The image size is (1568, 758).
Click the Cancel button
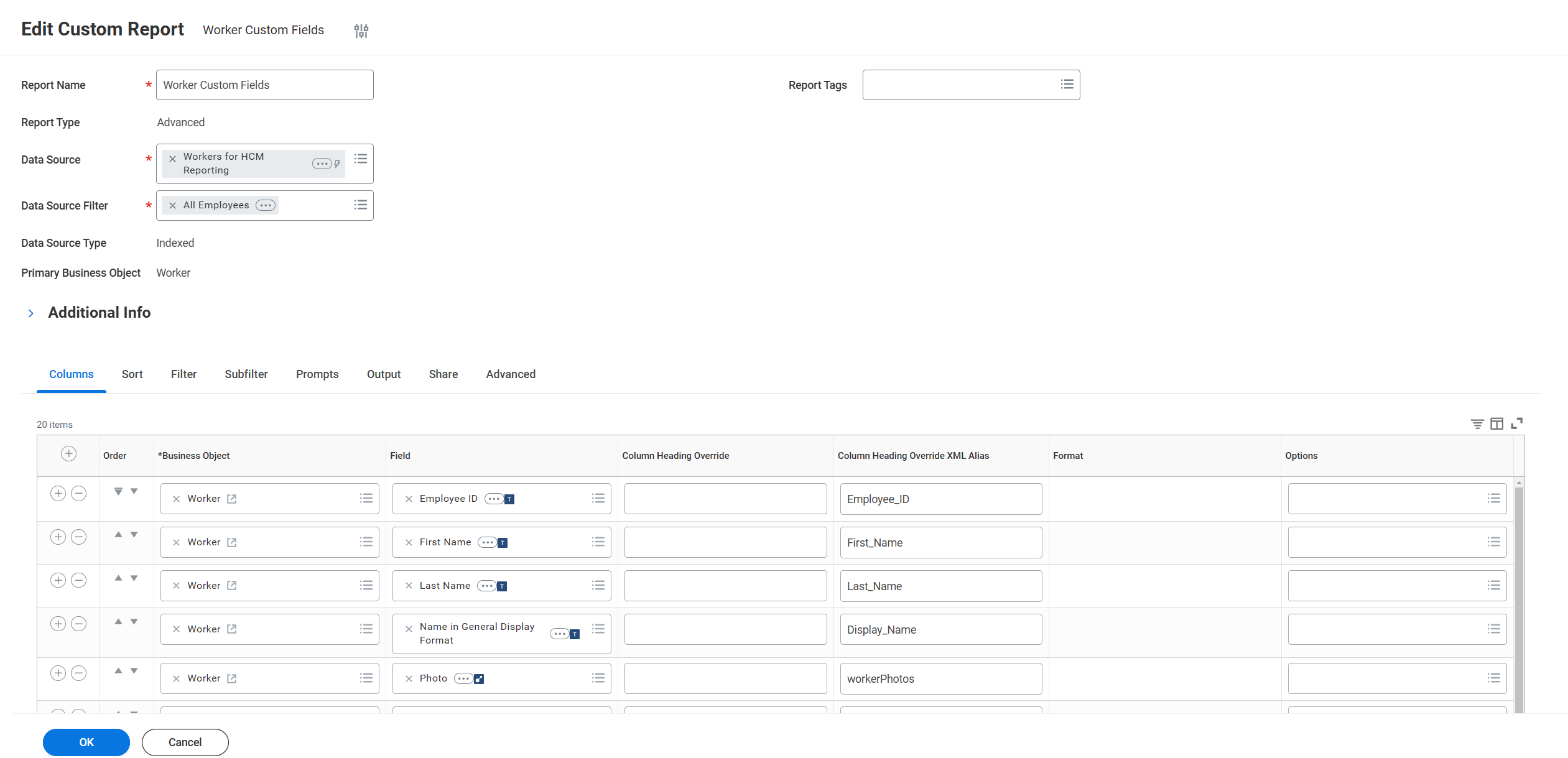click(185, 742)
